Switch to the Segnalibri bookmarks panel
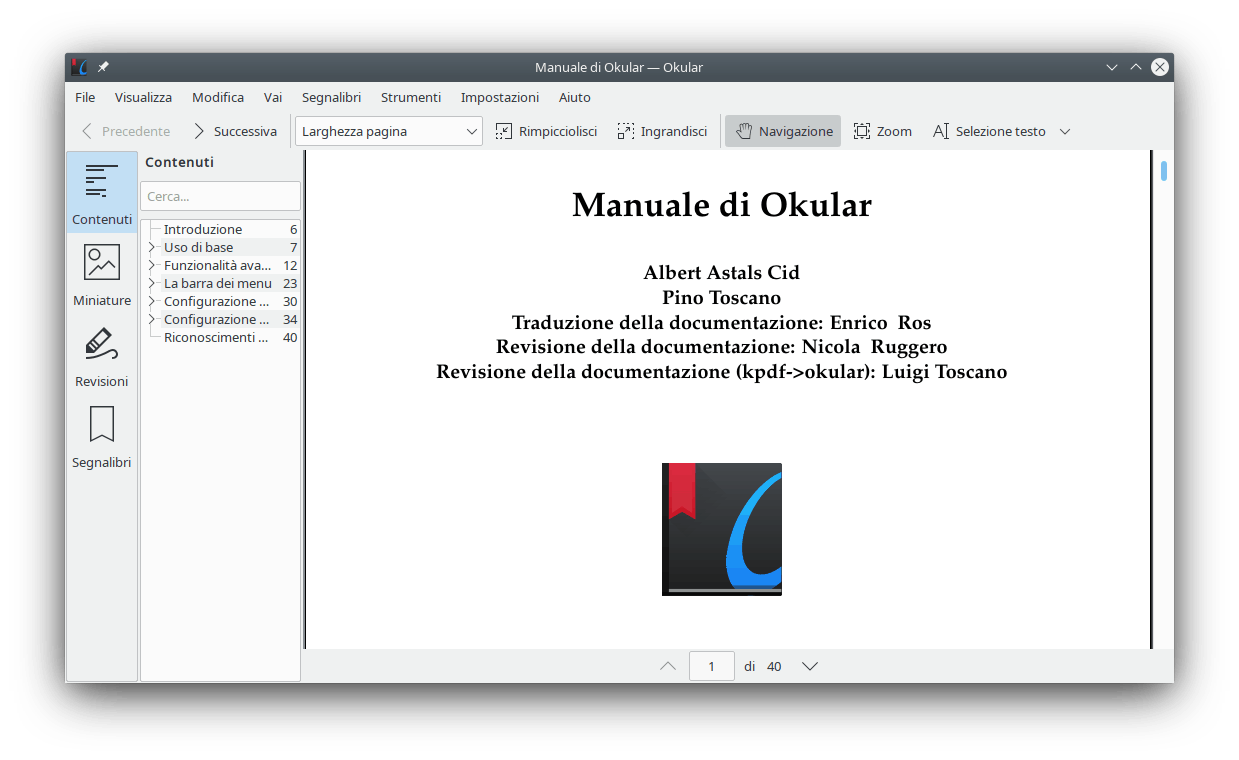This screenshot has height=760, width=1239. (101, 436)
